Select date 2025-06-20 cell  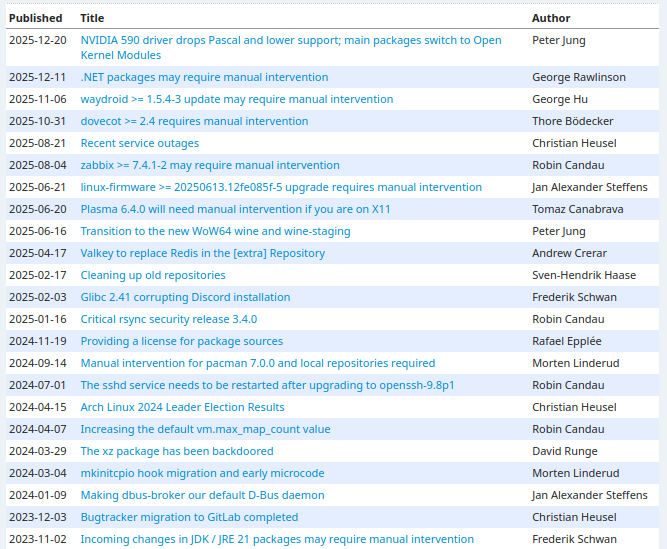tap(37, 209)
